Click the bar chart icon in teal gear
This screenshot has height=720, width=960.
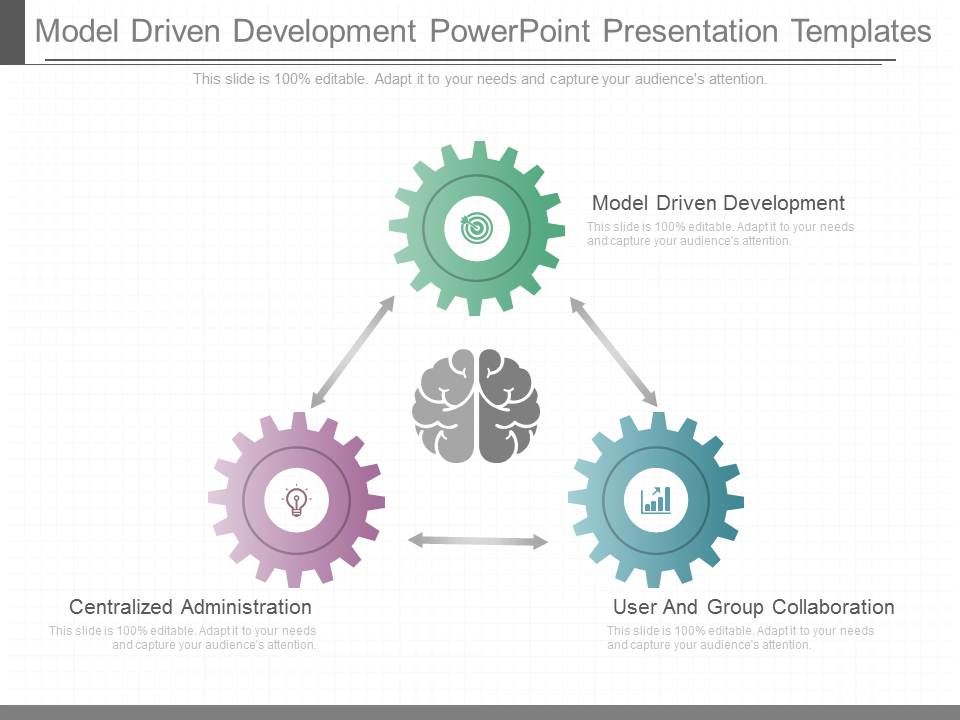[656, 500]
